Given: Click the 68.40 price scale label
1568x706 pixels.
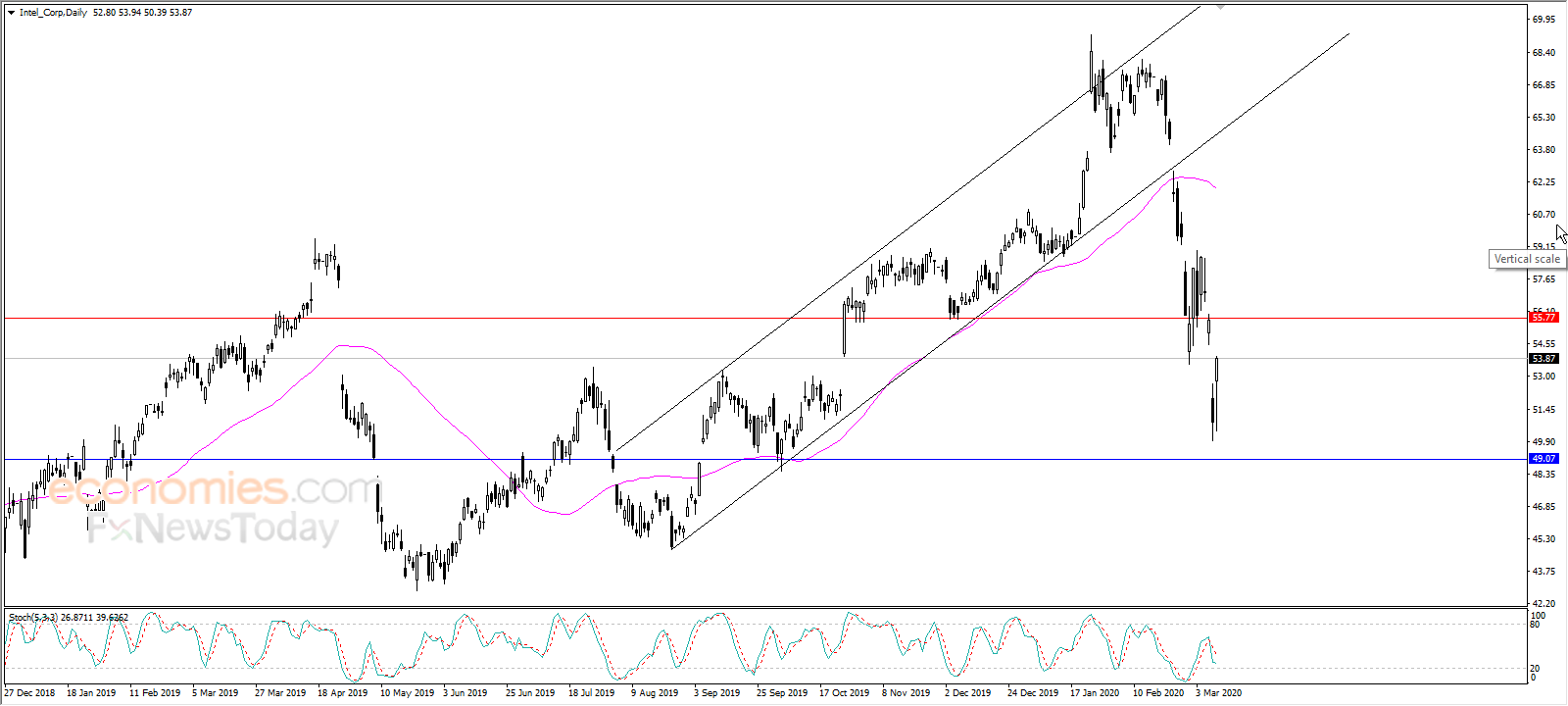Looking at the screenshot, I should (1543, 53).
